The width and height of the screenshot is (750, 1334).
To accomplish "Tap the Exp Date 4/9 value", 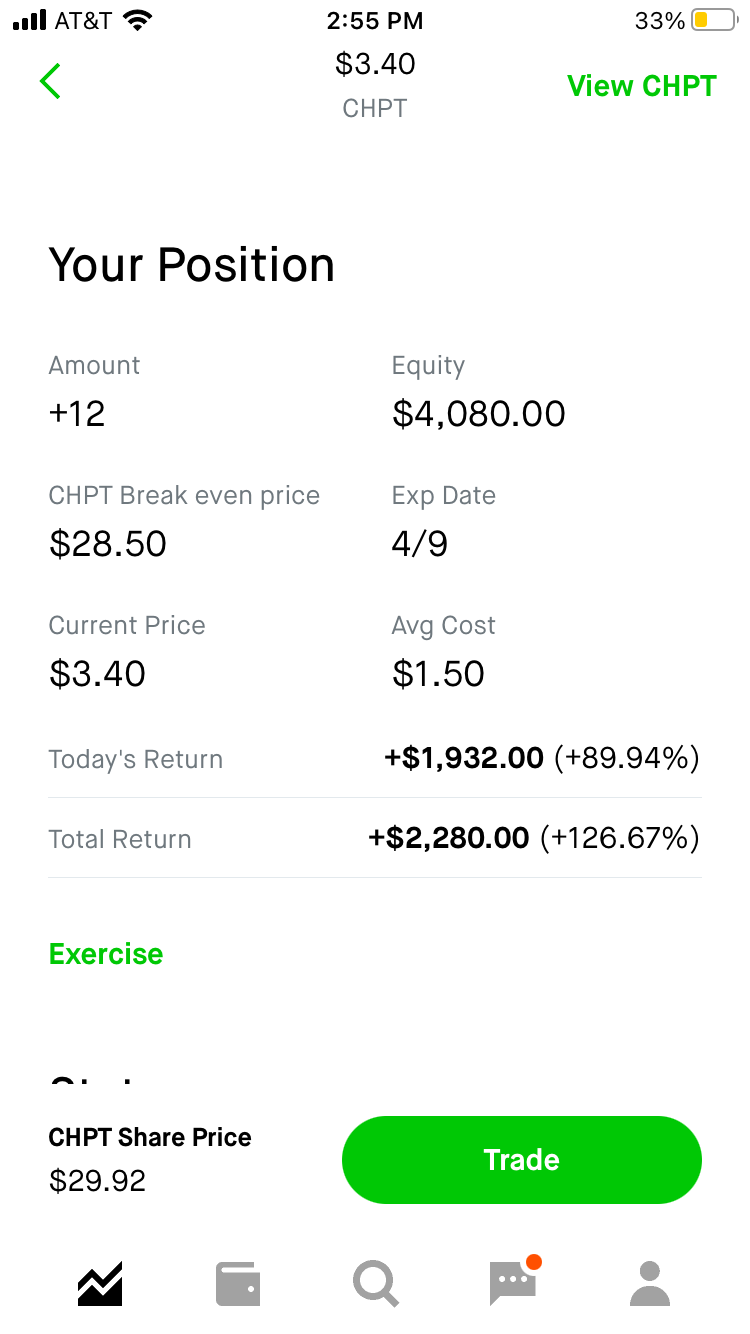I will [x=420, y=544].
